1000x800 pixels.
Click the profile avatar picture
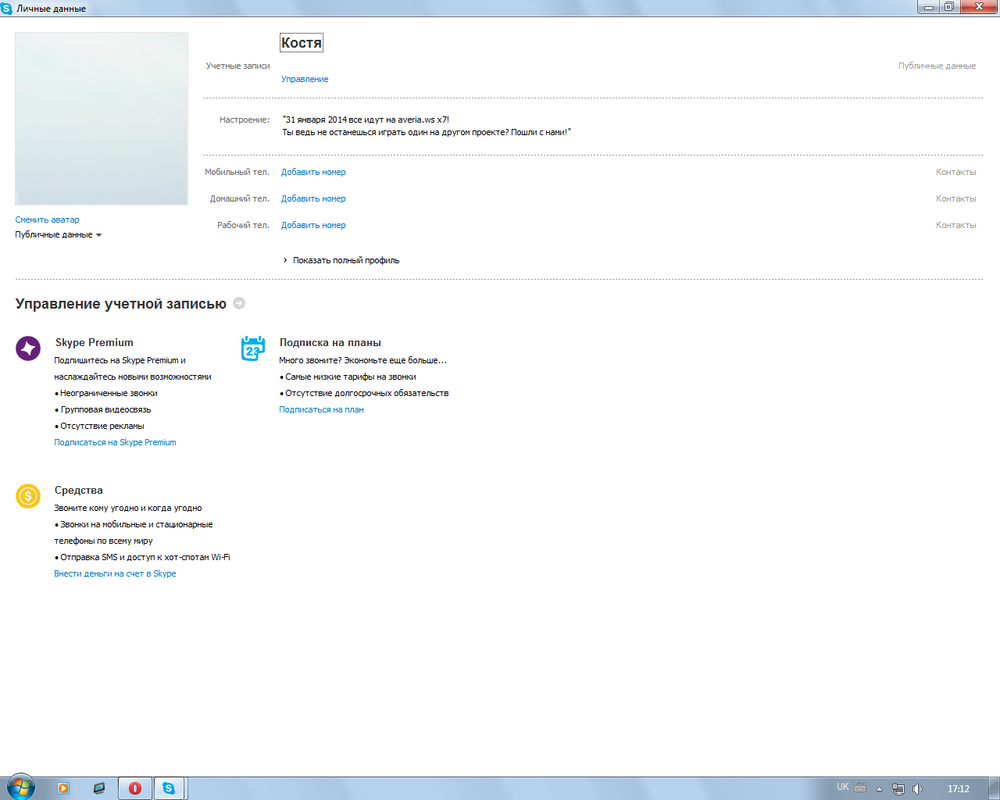pos(101,118)
